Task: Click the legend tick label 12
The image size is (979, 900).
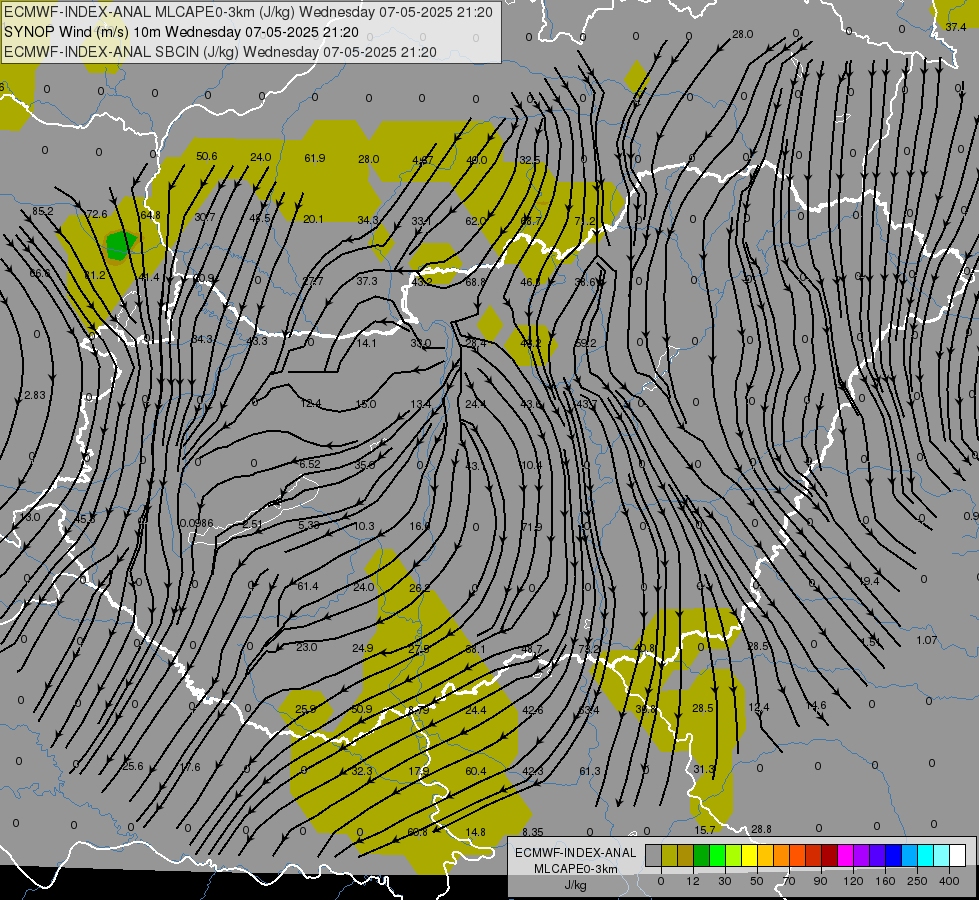Action: (x=692, y=881)
